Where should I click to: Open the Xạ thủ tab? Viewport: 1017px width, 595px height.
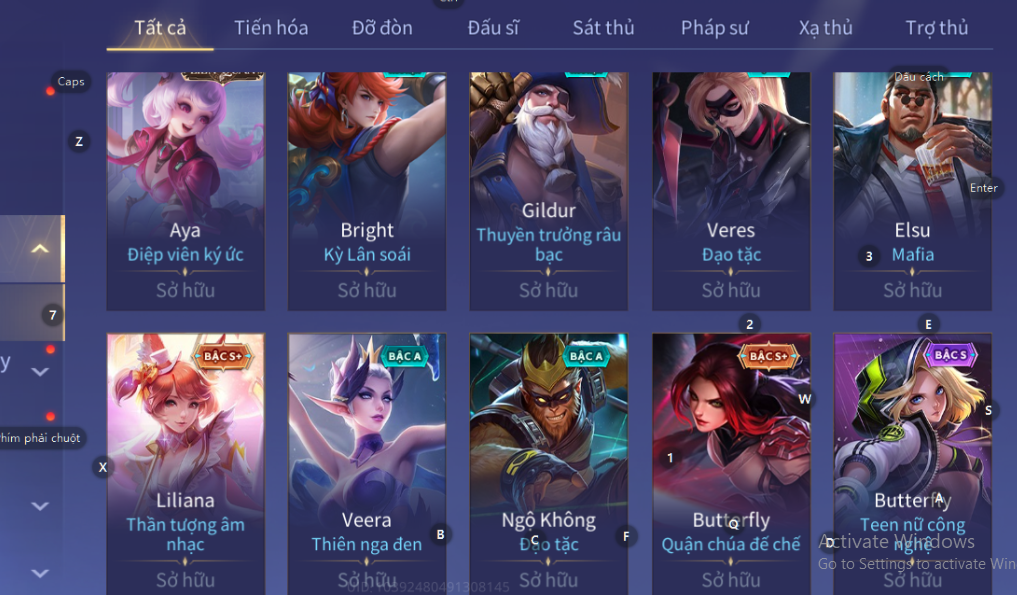tap(826, 28)
